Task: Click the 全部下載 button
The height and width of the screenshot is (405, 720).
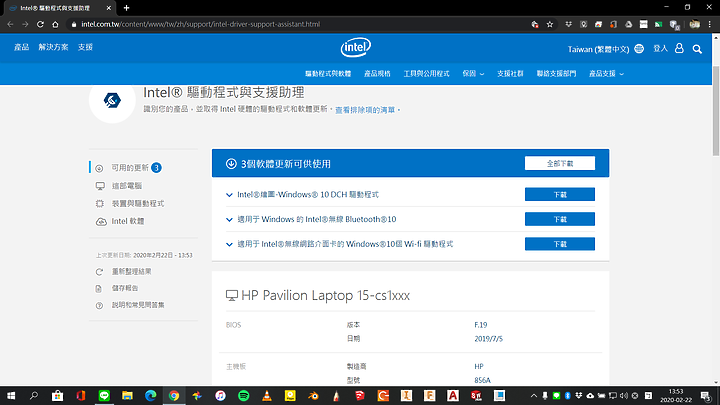Action: point(560,163)
